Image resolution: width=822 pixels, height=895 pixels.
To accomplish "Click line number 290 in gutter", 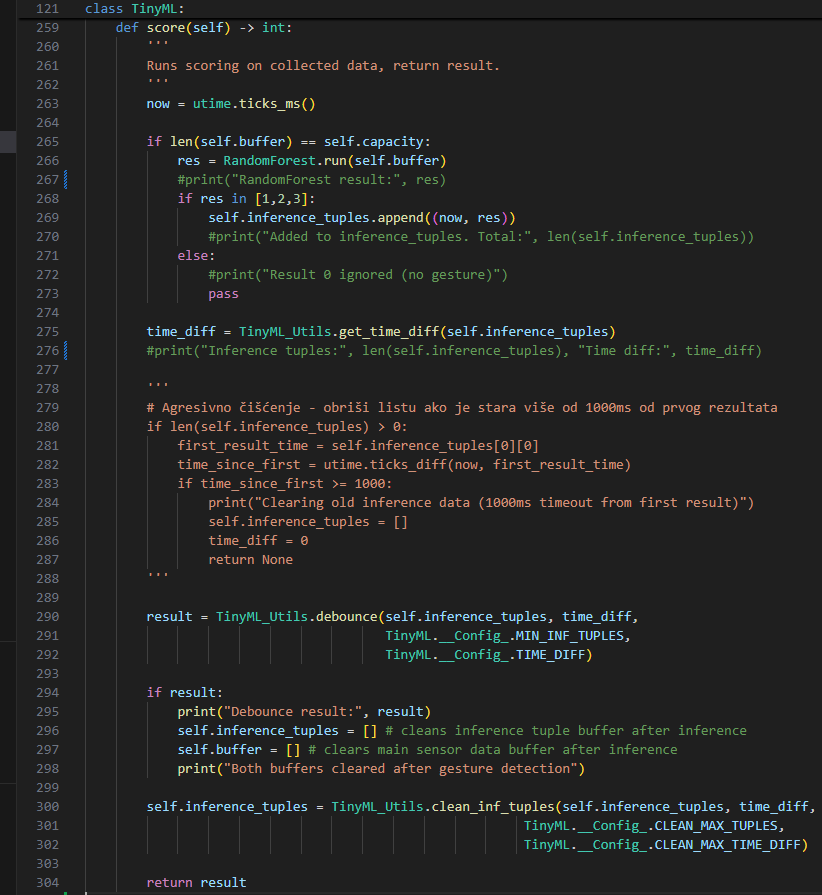I will pyautogui.click(x=46, y=617).
